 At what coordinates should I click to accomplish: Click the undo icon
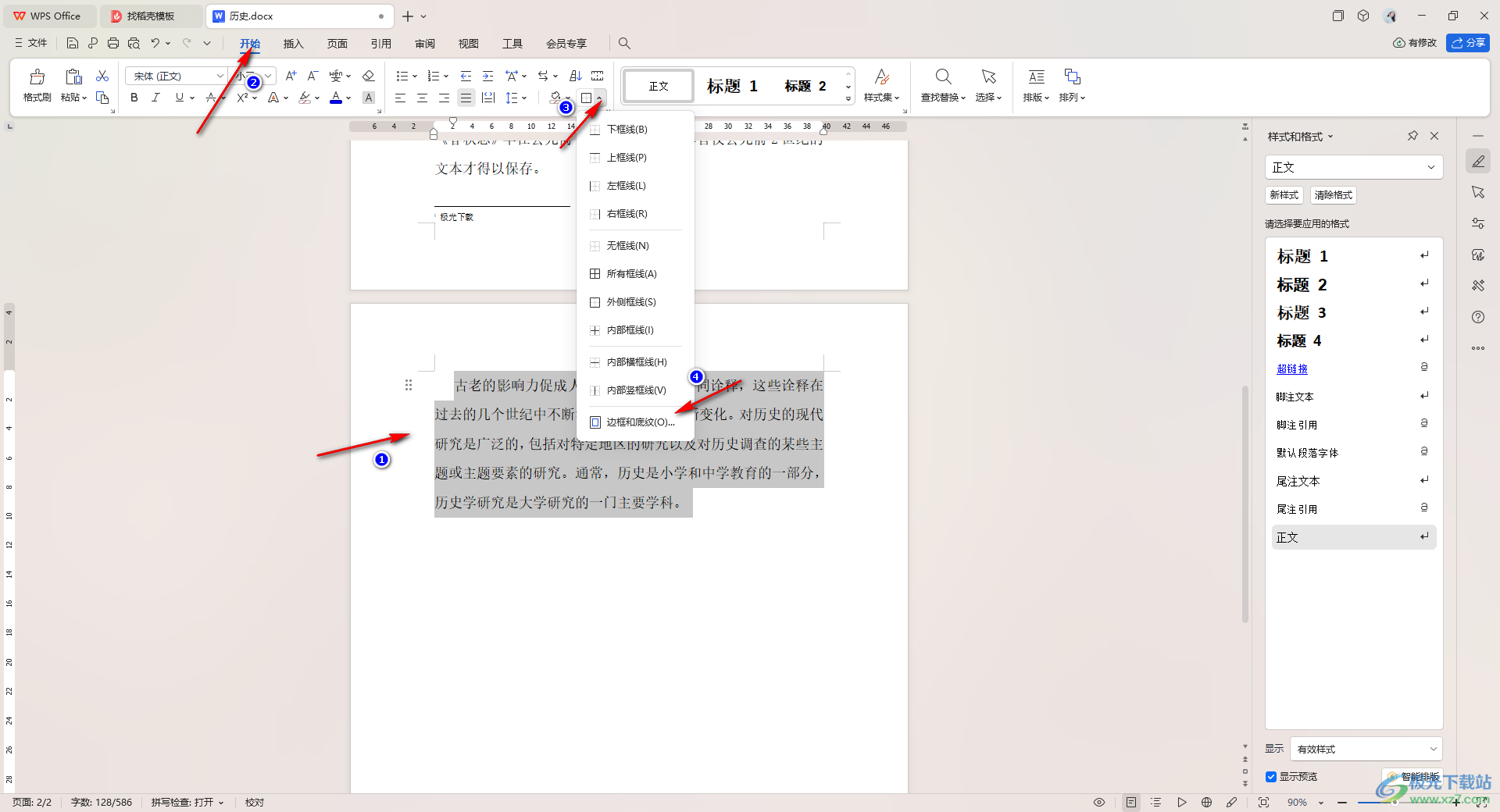[x=155, y=43]
